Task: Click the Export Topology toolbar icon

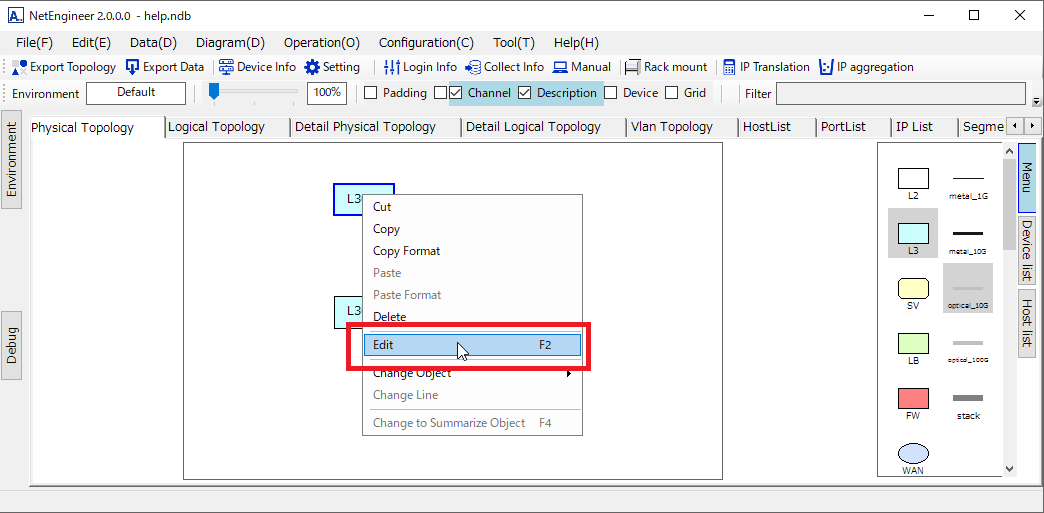Action: click(20, 67)
